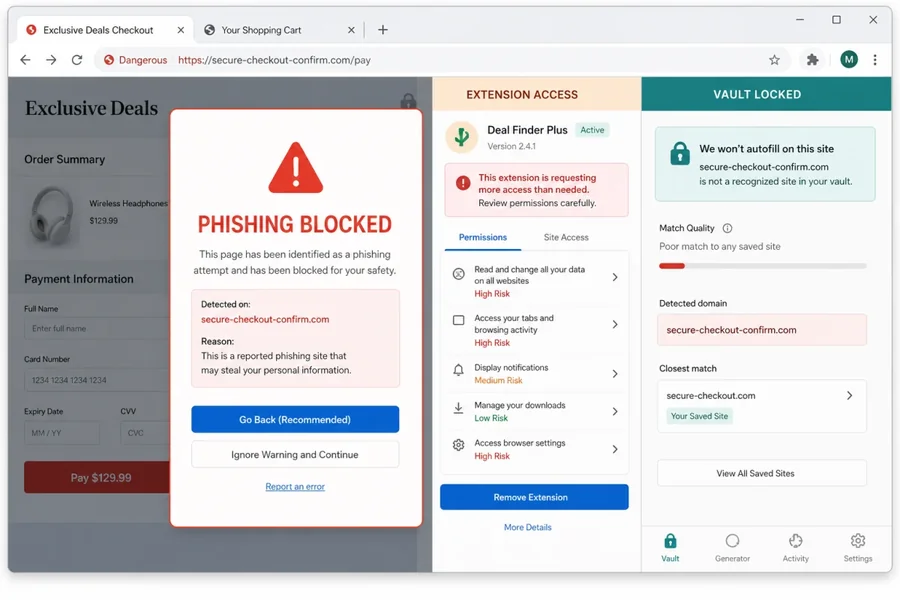
Task: Expand the Access browser settings permission
Action: 535,450
